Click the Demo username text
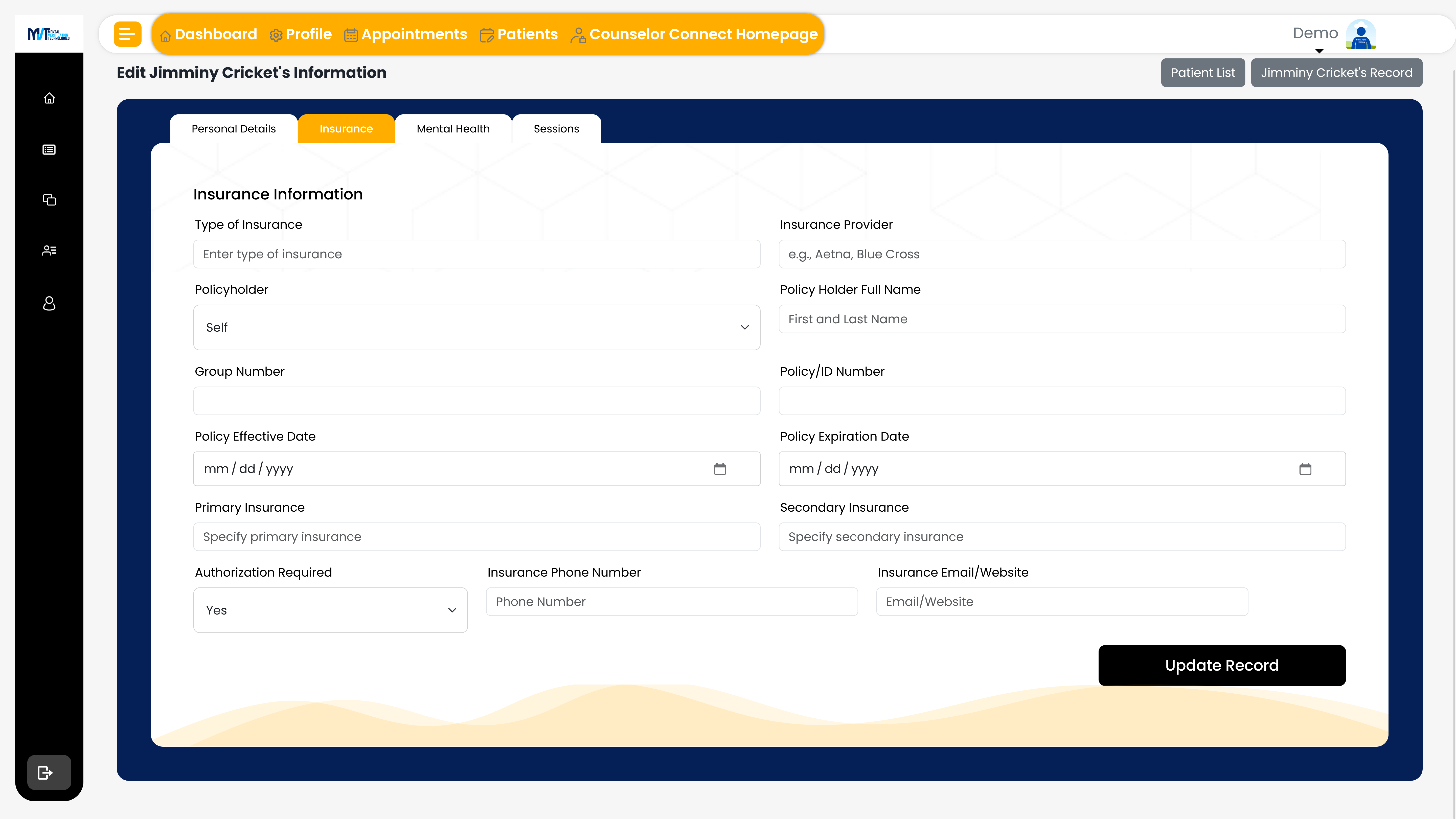Viewport: 1456px width, 819px height. click(x=1315, y=33)
